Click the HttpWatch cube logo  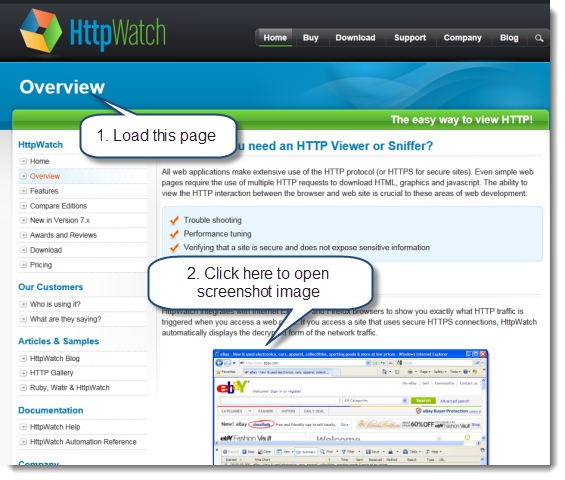[41, 31]
